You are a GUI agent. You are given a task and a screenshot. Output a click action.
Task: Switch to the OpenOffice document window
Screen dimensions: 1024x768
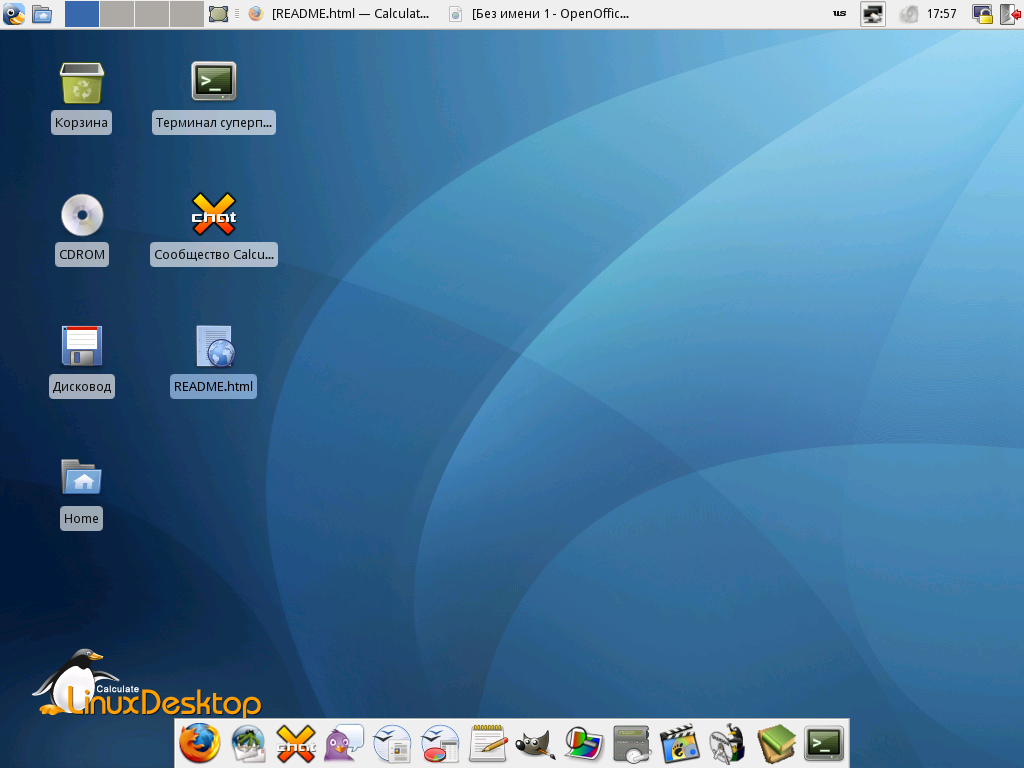[x=540, y=14]
